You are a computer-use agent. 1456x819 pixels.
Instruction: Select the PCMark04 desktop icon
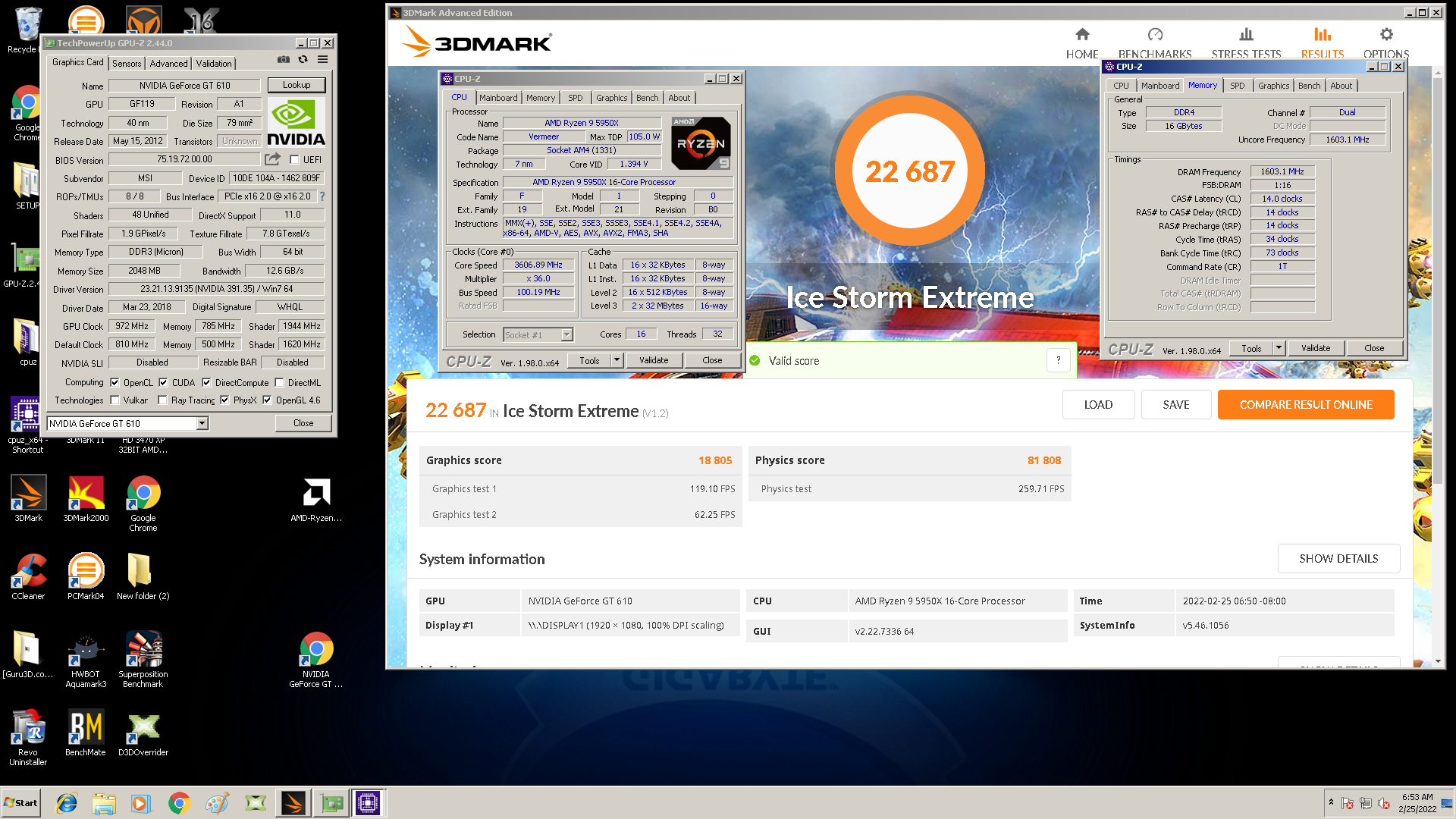[x=86, y=577]
